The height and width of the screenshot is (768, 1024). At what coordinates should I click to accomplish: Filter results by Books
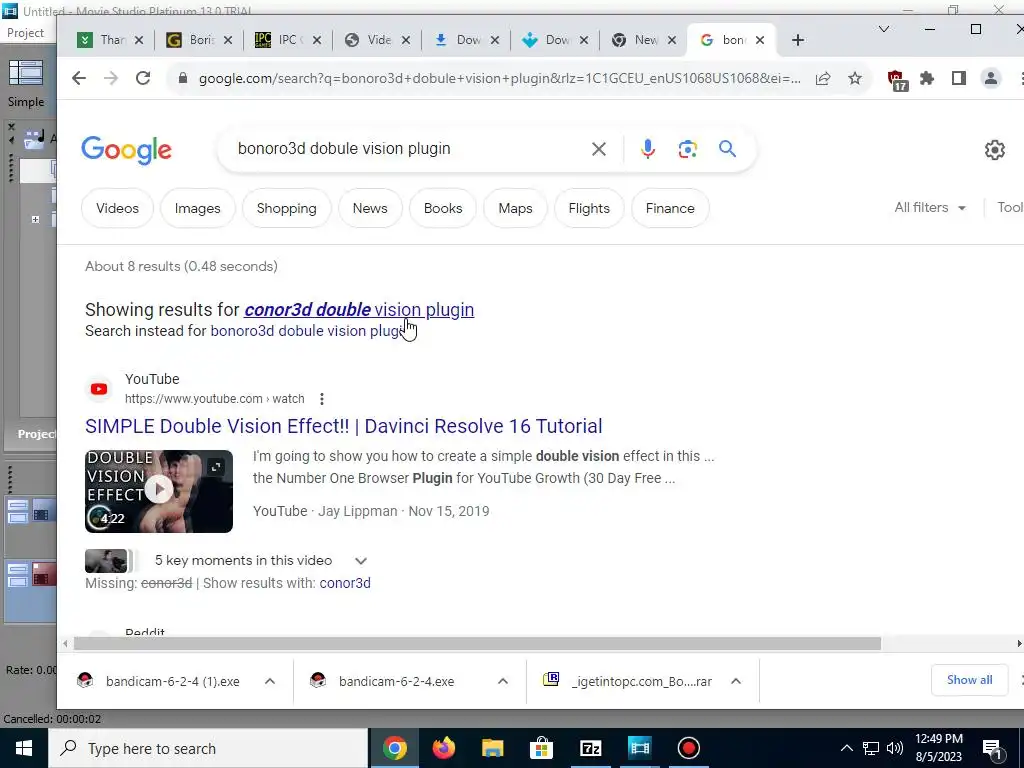pos(443,208)
